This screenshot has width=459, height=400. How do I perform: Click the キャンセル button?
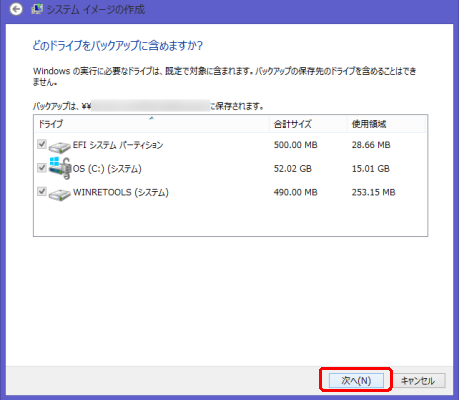(x=418, y=380)
